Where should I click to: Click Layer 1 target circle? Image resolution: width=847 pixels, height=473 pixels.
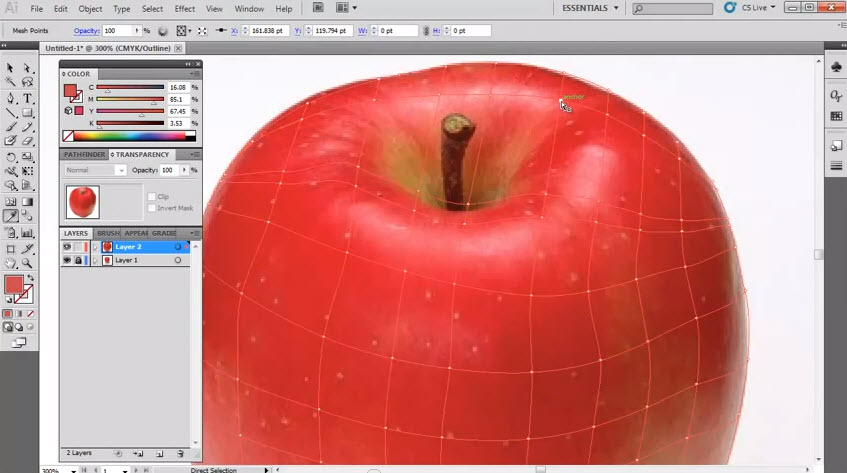[178, 260]
